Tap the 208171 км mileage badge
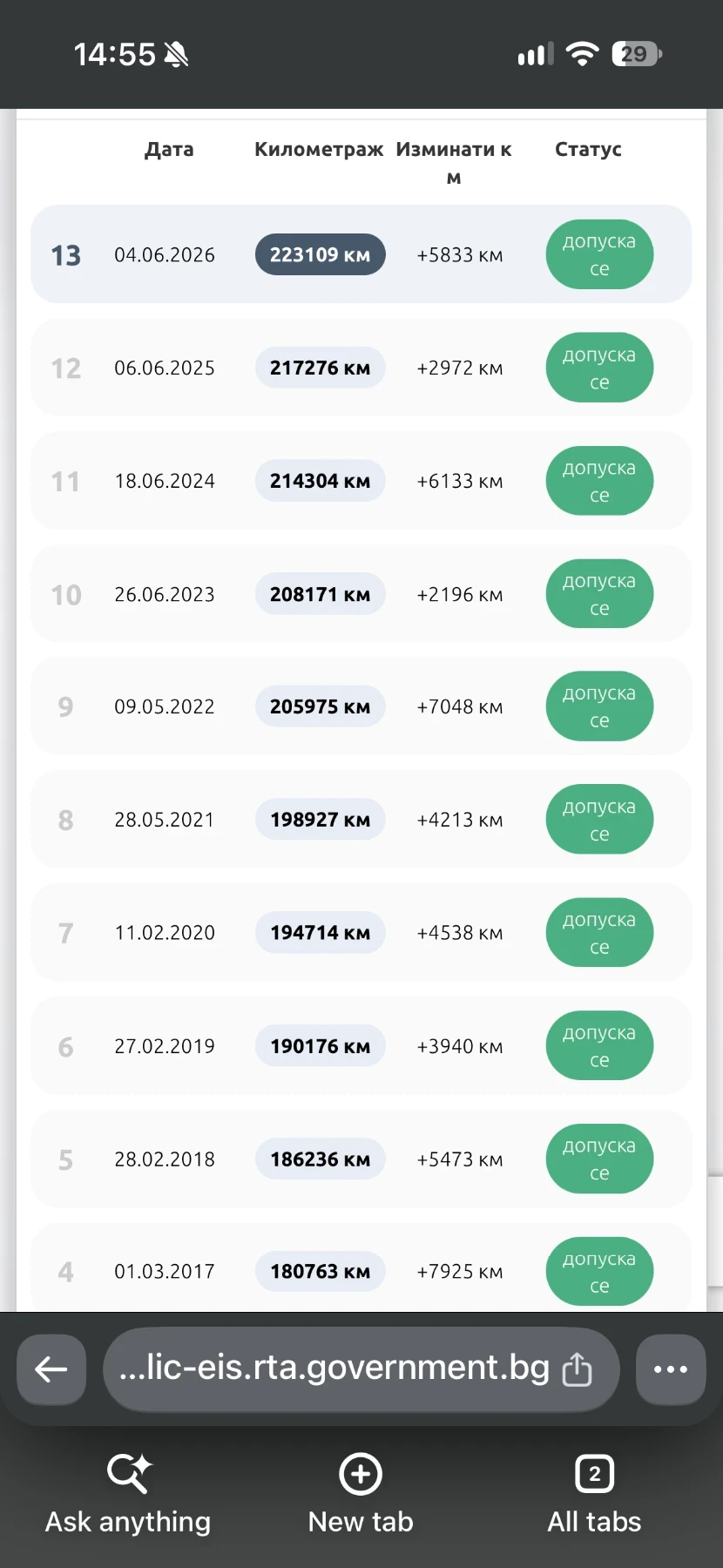Screen dimensions: 723x1568 pyautogui.click(x=320, y=594)
